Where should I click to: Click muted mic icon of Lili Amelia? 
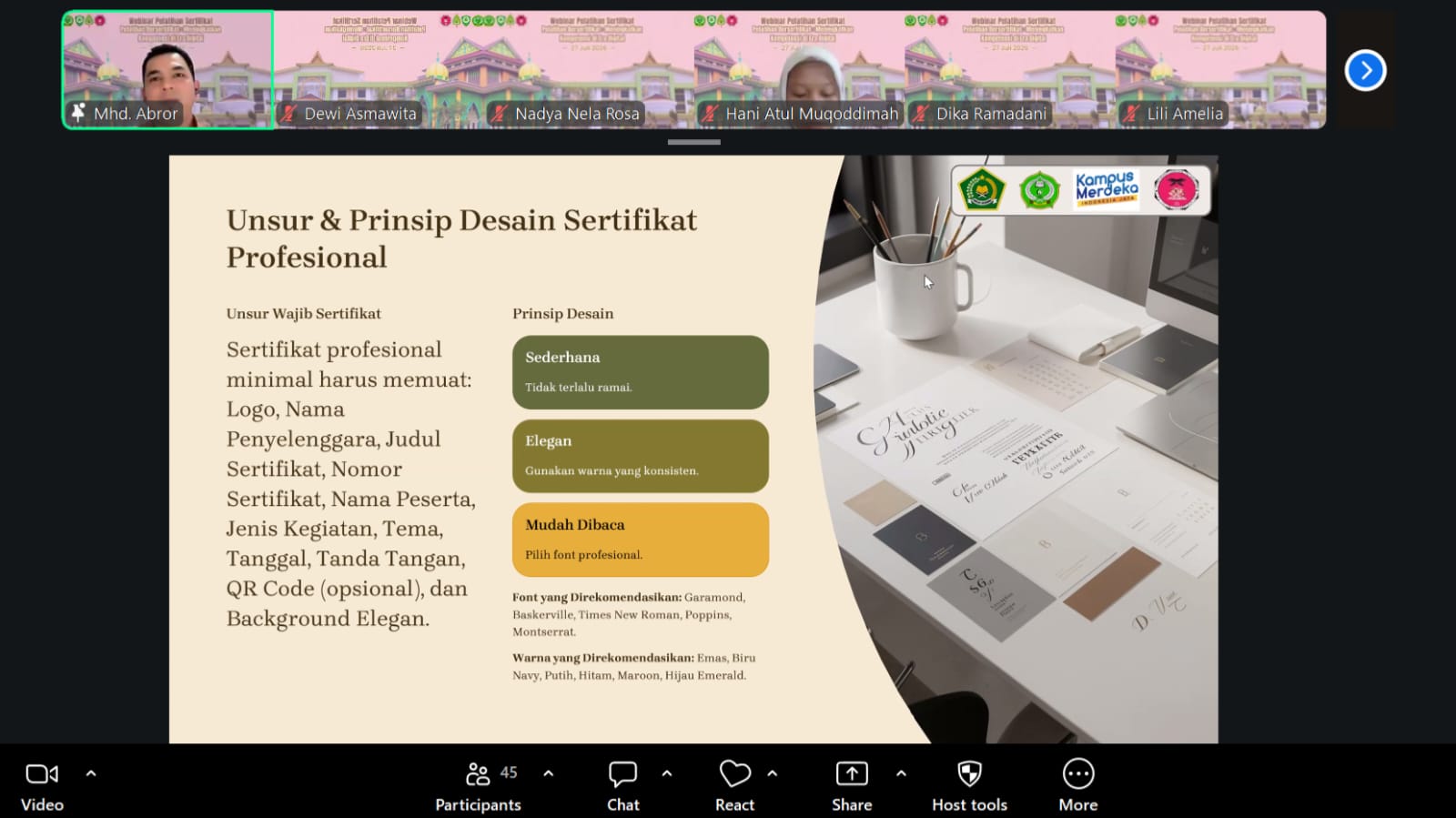click(x=1131, y=114)
